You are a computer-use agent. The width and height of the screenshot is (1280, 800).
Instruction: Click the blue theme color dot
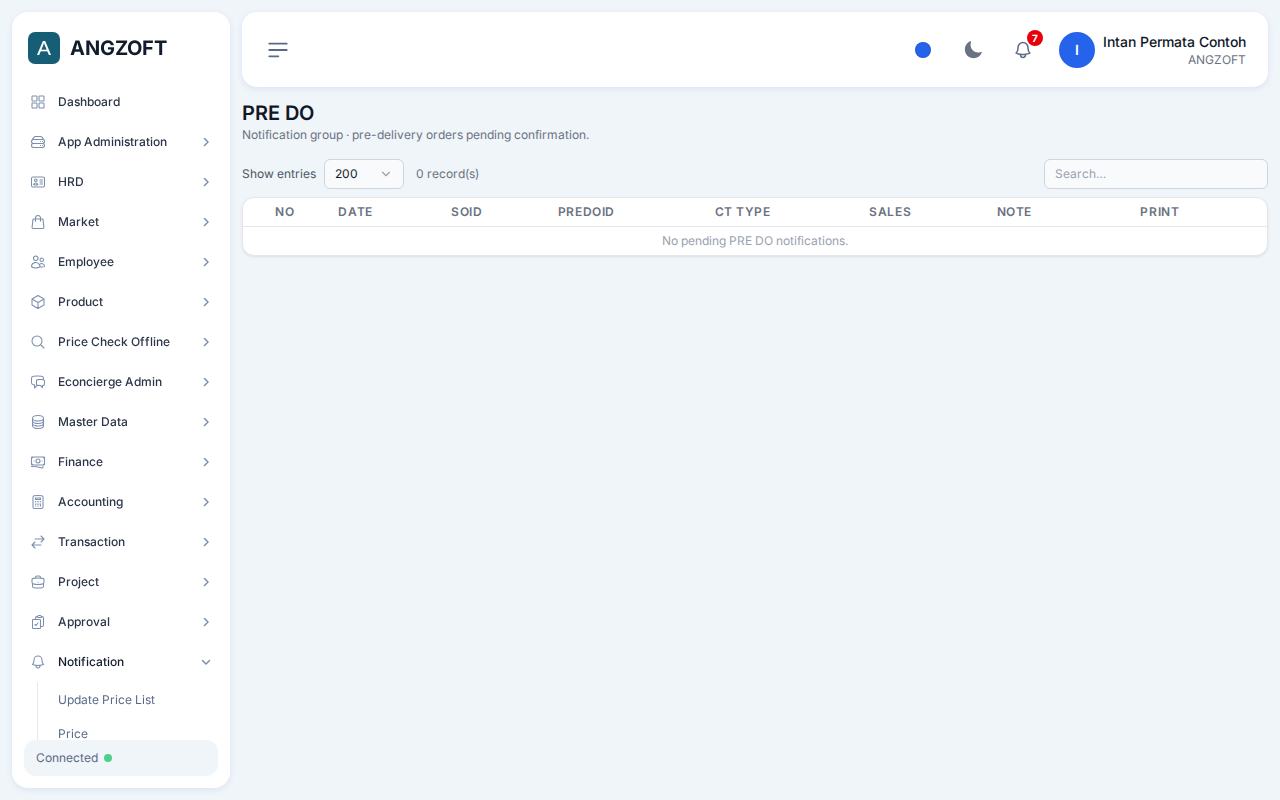click(x=923, y=50)
